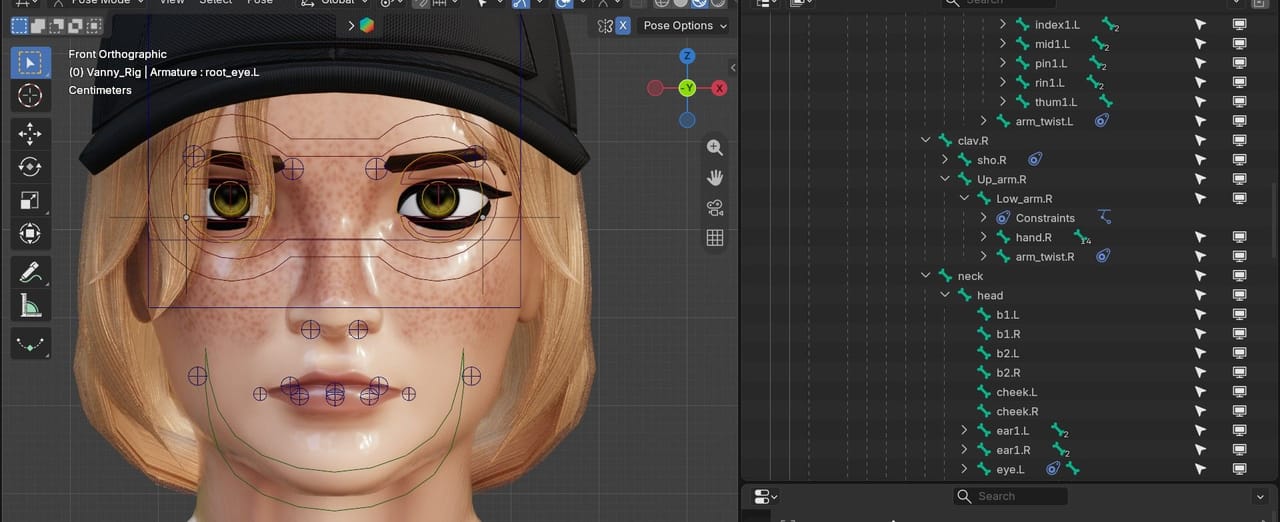Image resolution: width=1280 pixels, height=522 pixels.
Task: Expand the hand.R bone entry
Action: click(x=984, y=237)
